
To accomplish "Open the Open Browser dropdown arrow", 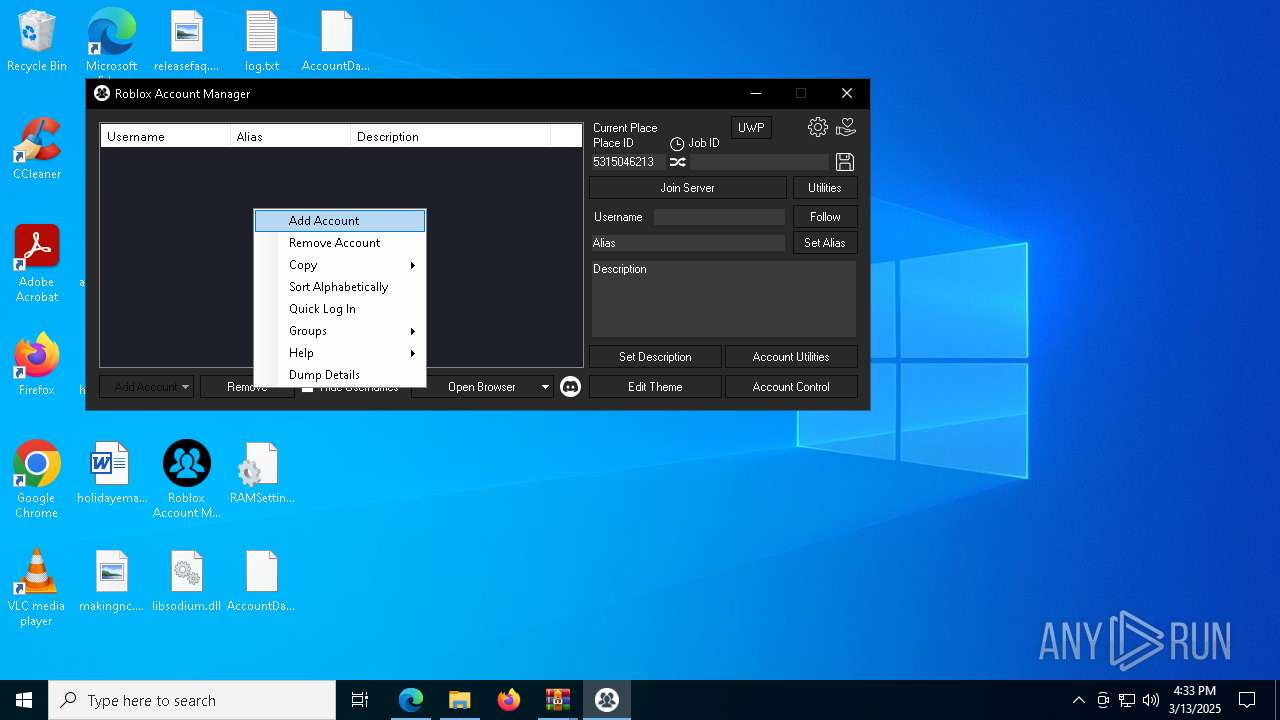I will (545, 387).
